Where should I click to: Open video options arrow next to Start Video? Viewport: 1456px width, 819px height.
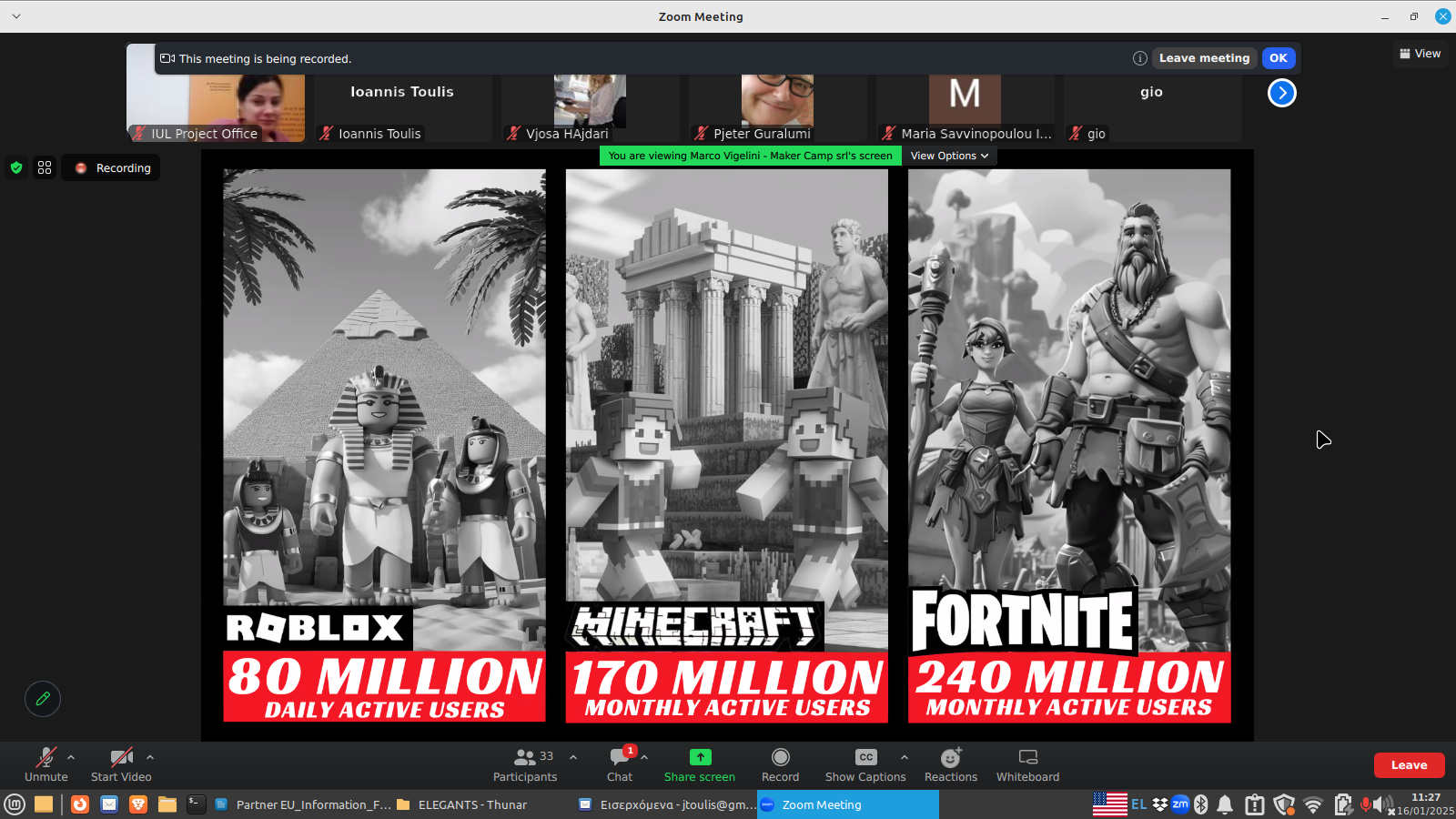[150, 757]
